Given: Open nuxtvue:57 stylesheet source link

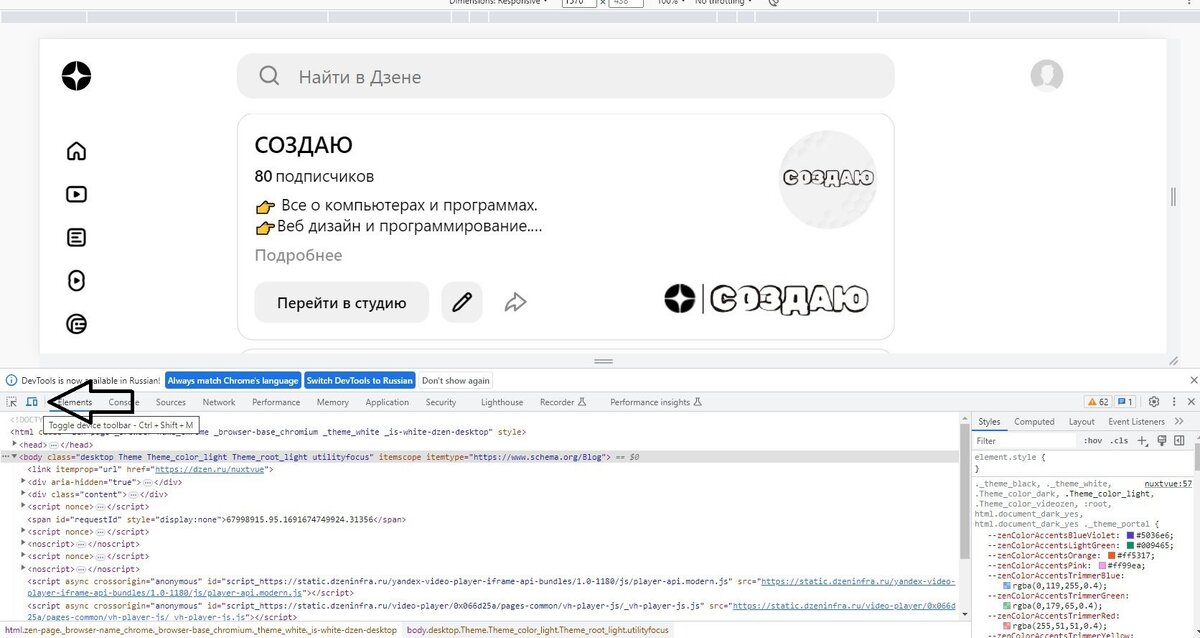Looking at the screenshot, I should tap(1168, 484).
